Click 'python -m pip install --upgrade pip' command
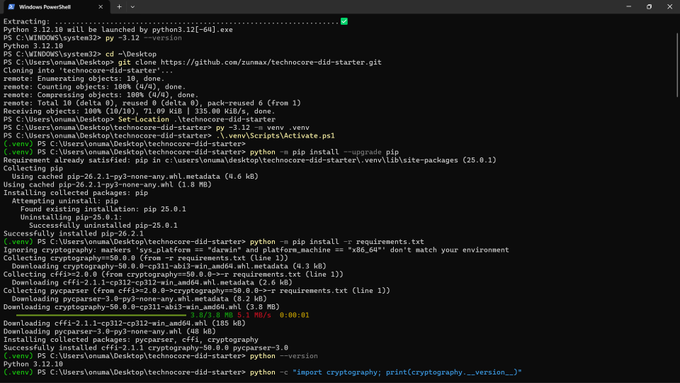 [324, 152]
